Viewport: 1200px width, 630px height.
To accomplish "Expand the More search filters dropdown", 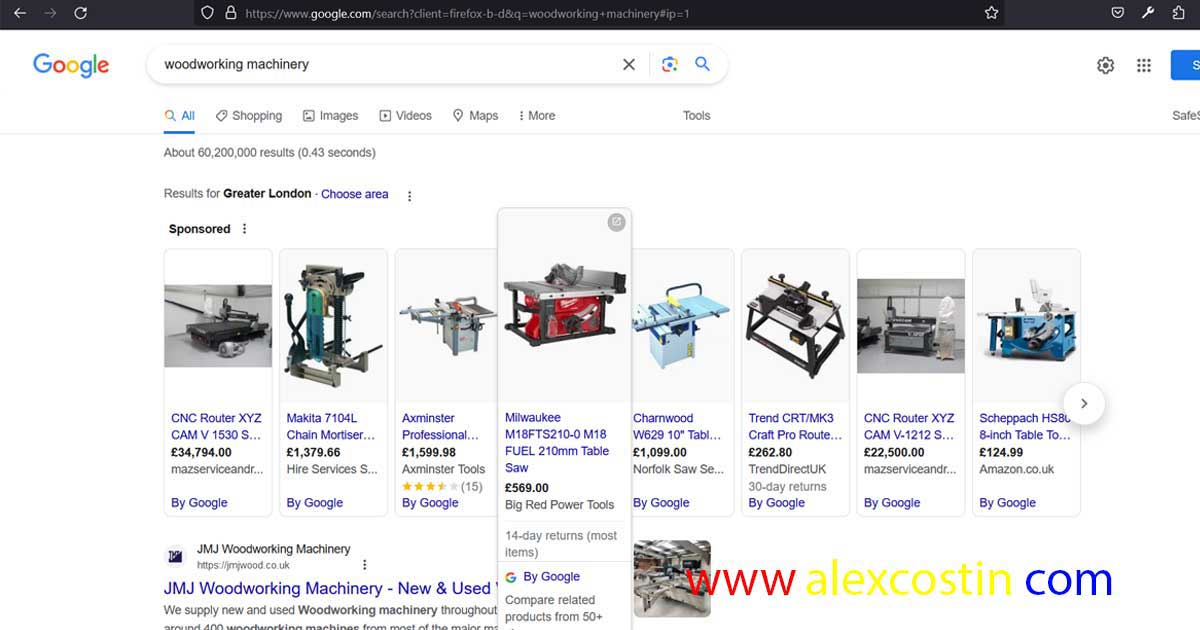I will coord(537,116).
